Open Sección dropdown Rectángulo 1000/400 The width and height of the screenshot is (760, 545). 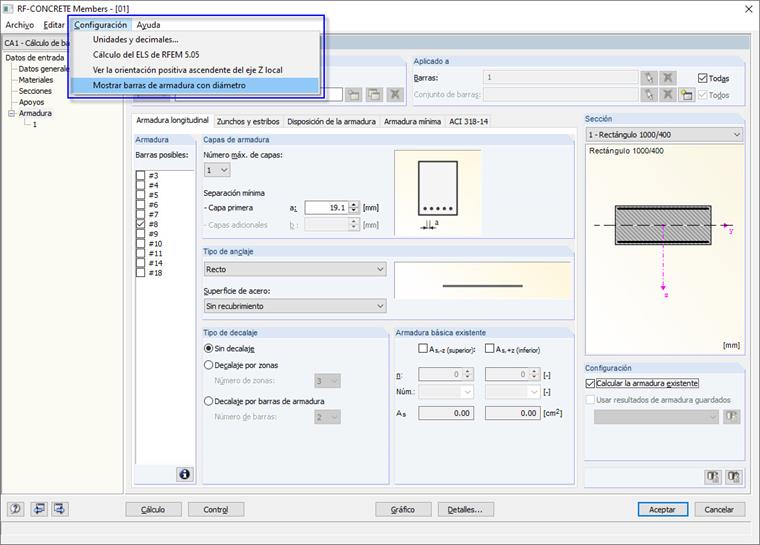coord(664,135)
